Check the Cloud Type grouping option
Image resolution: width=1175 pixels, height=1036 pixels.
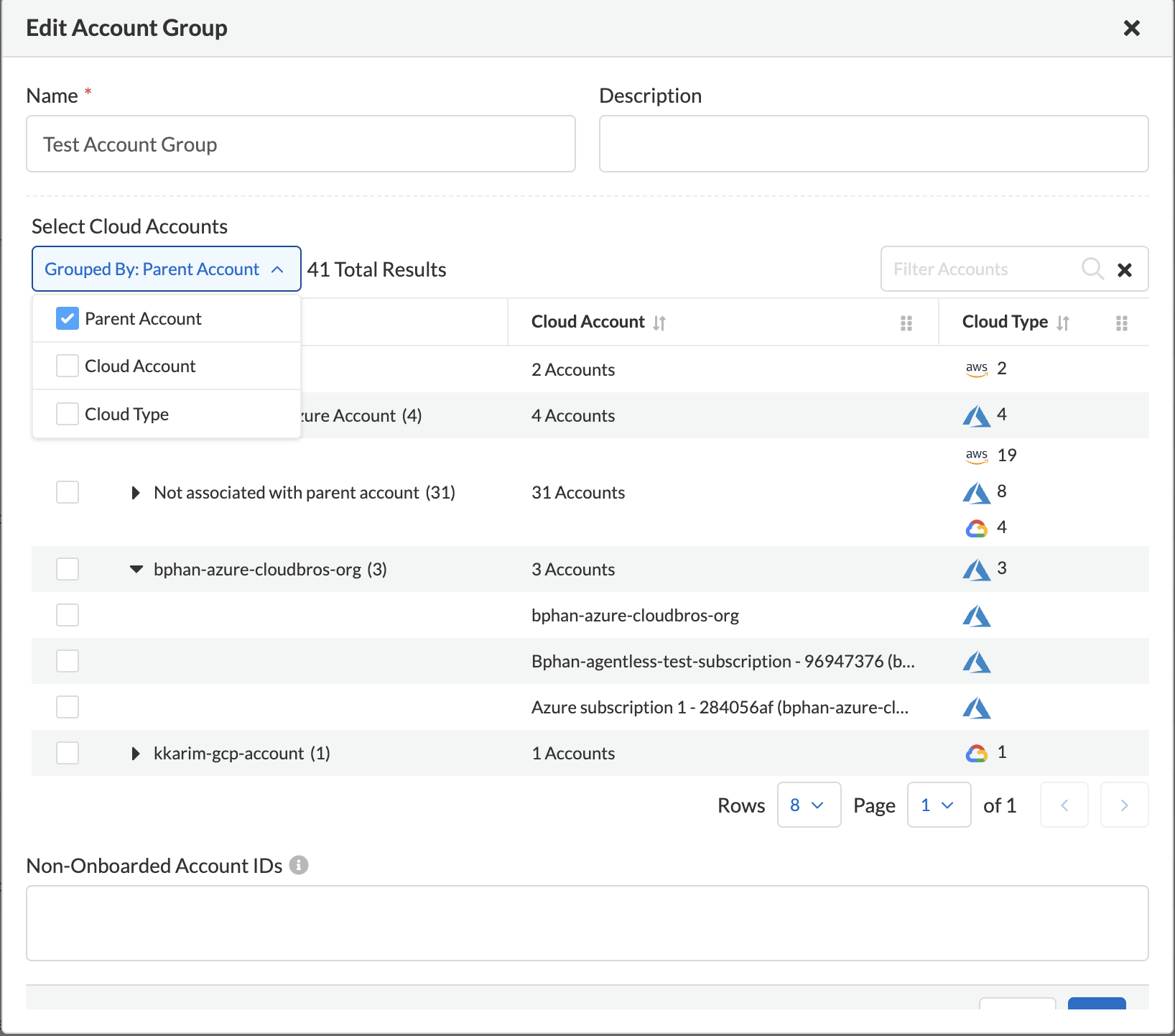68,414
